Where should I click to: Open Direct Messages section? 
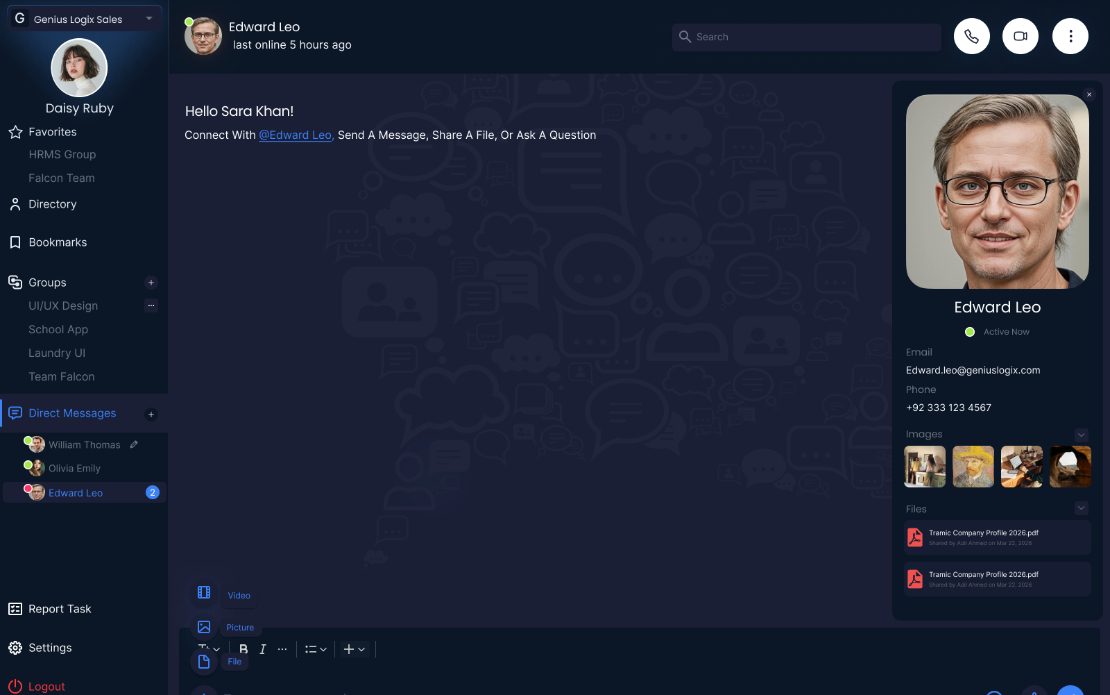[62, 413]
